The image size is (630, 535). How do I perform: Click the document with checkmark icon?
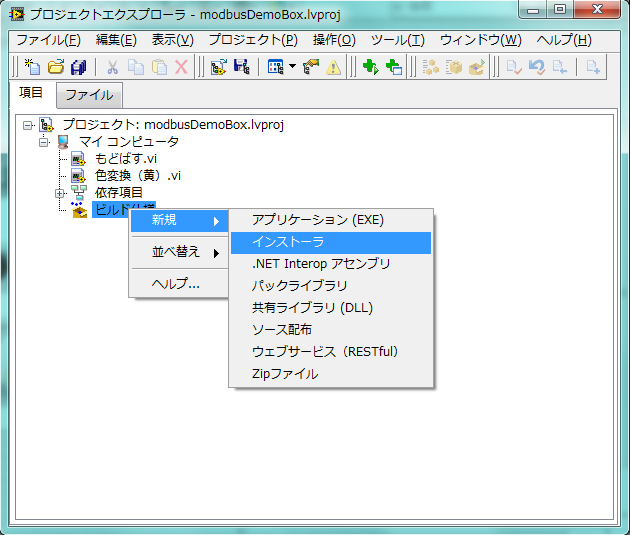[x=513, y=67]
